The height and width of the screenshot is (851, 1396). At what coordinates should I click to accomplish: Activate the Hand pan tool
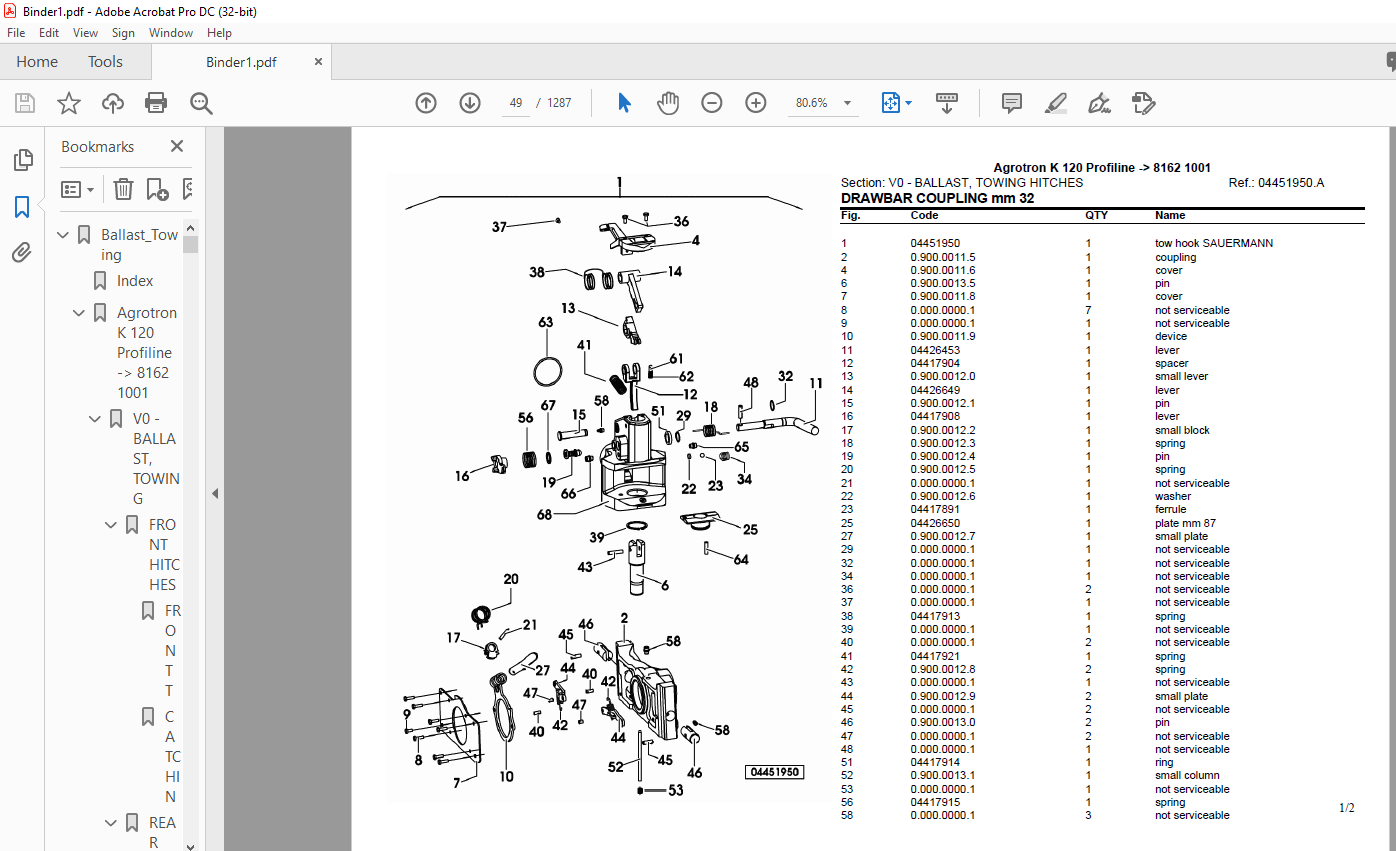[x=667, y=103]
